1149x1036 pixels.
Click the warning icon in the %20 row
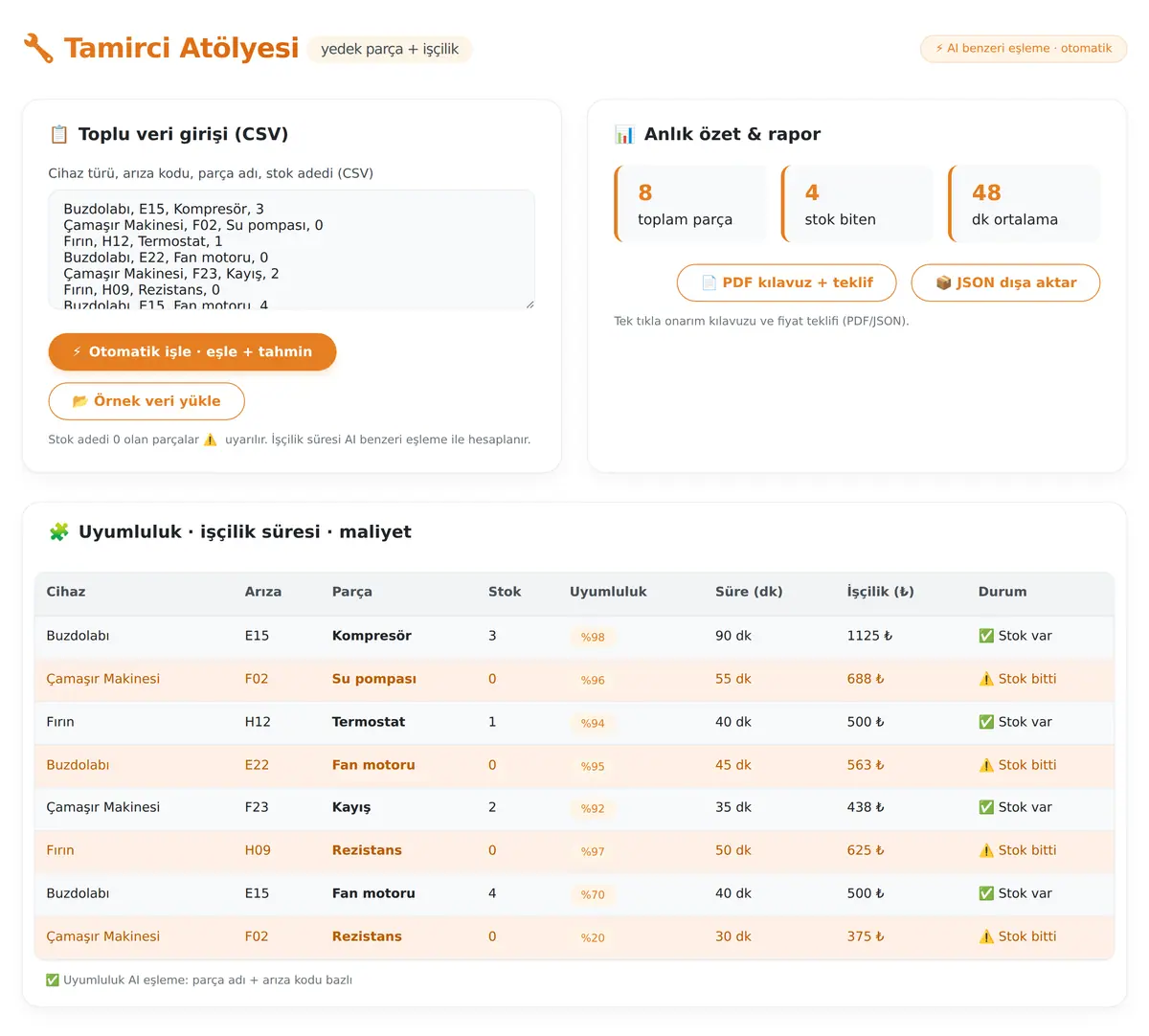pyautogui.click(x=986, y=936)
